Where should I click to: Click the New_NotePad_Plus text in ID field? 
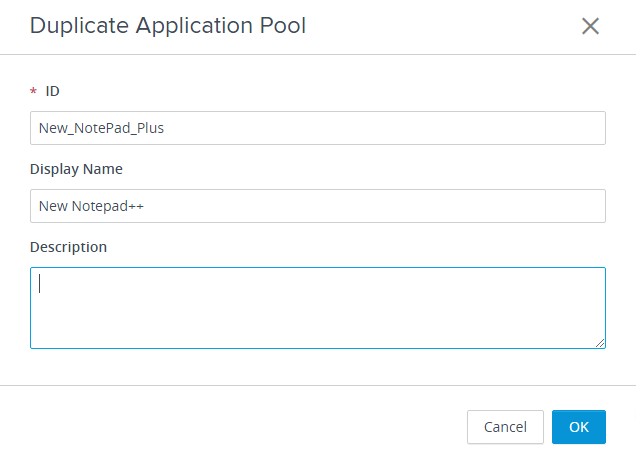tap(101, 128)
